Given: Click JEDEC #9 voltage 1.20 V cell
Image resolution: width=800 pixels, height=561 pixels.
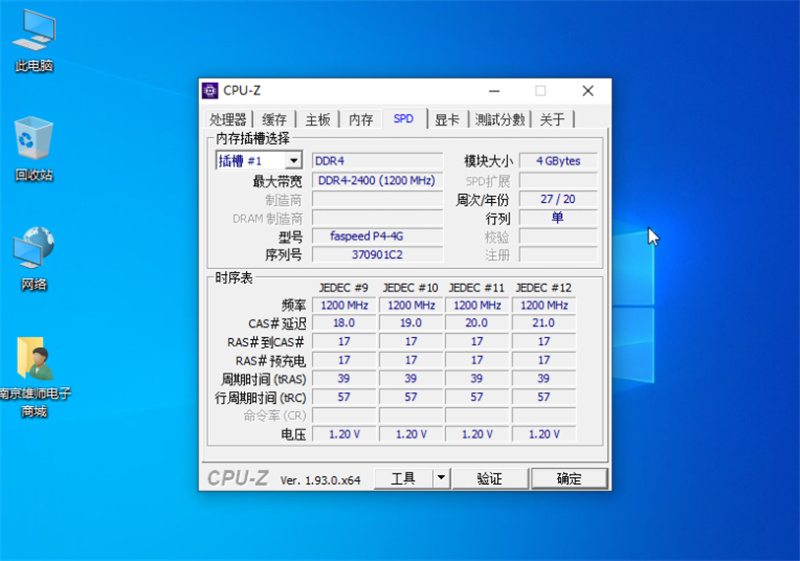Looking at the screenshot, I should (x=344, y=434).
